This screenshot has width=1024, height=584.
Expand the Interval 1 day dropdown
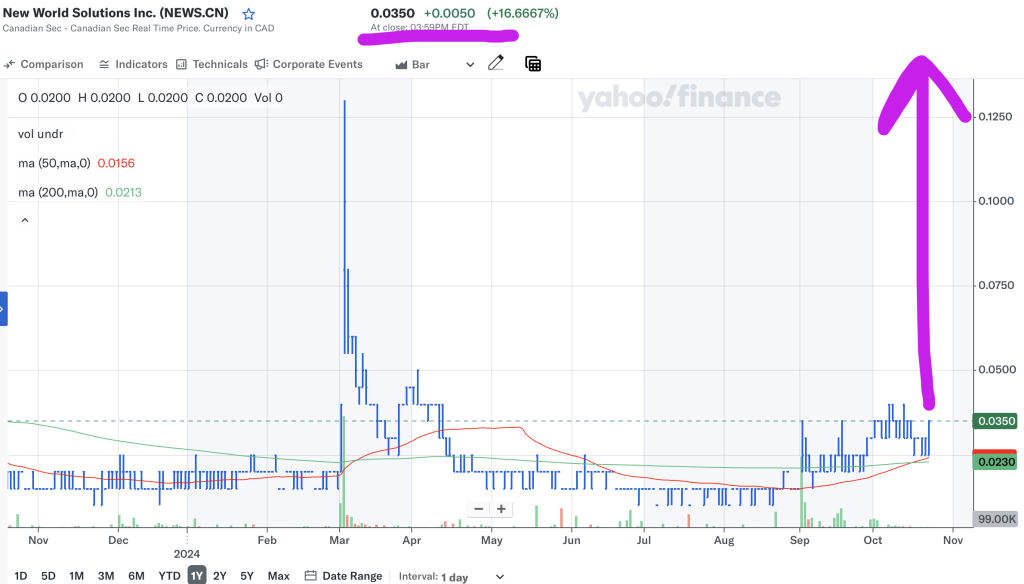(x=452, y=576)
